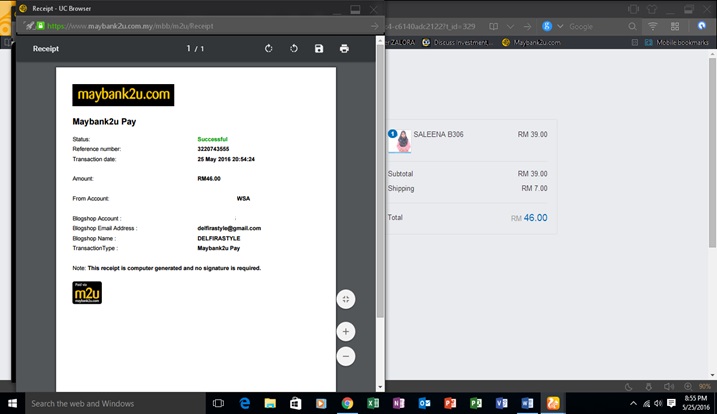Click the theme shirt icon in title bar
The image size is (717, 414).
click(x=652, y=9)
